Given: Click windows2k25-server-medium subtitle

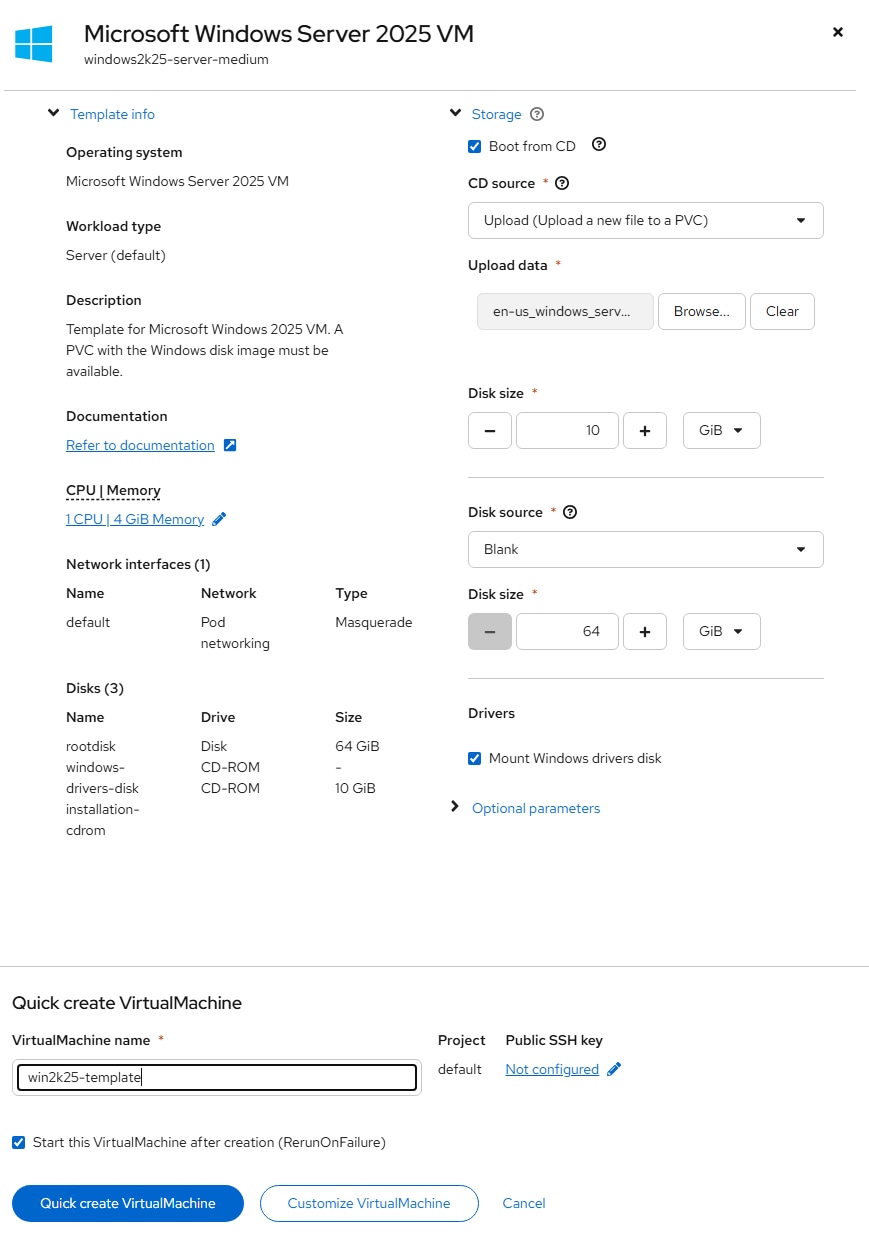Looking at the screenshot, I should (176, 59).
